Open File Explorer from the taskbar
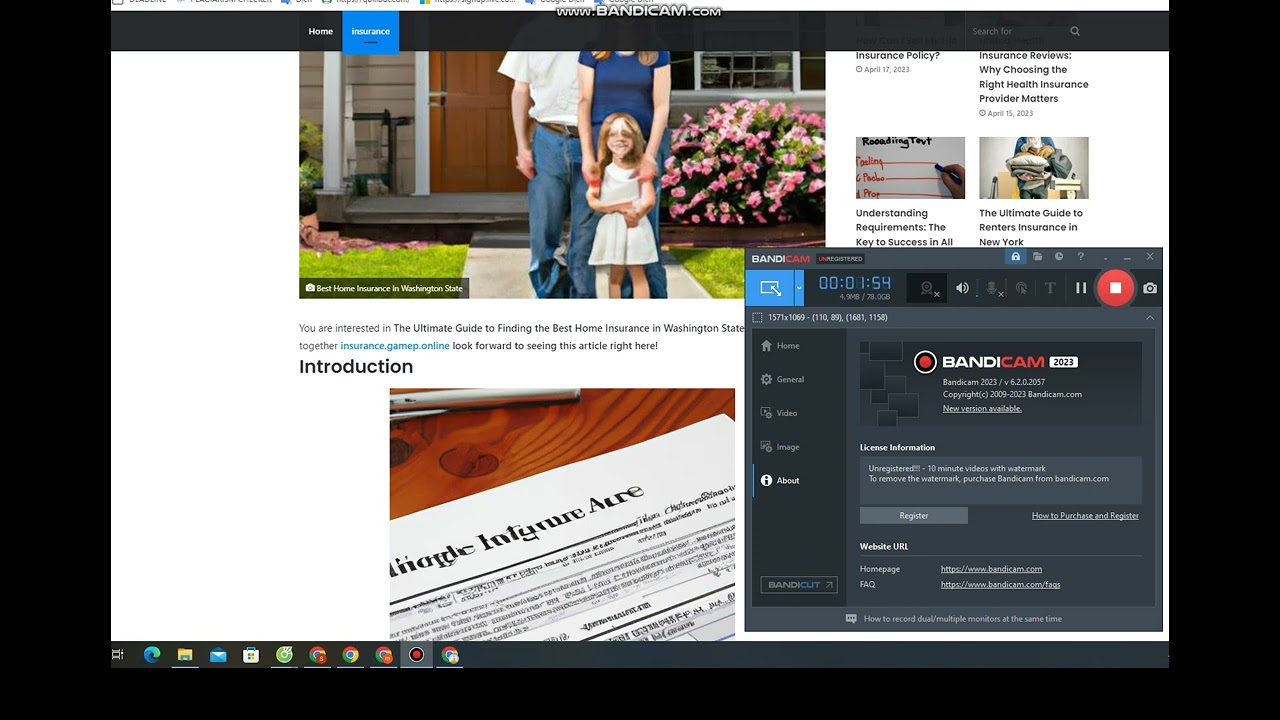The image size is (1280, 720). click(185, 655)
